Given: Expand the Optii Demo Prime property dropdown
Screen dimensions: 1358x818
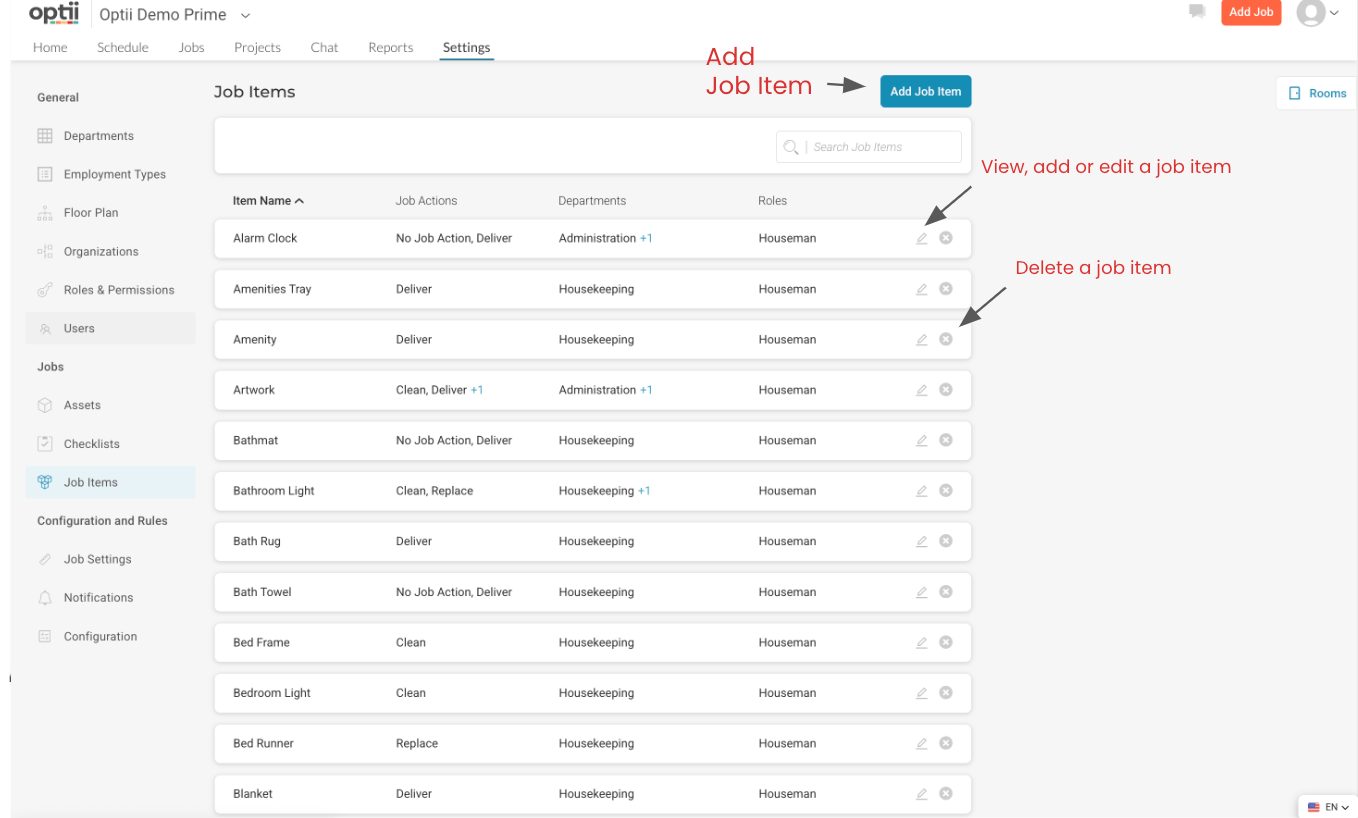Looking at the screenshot, I should pos(246,15).
